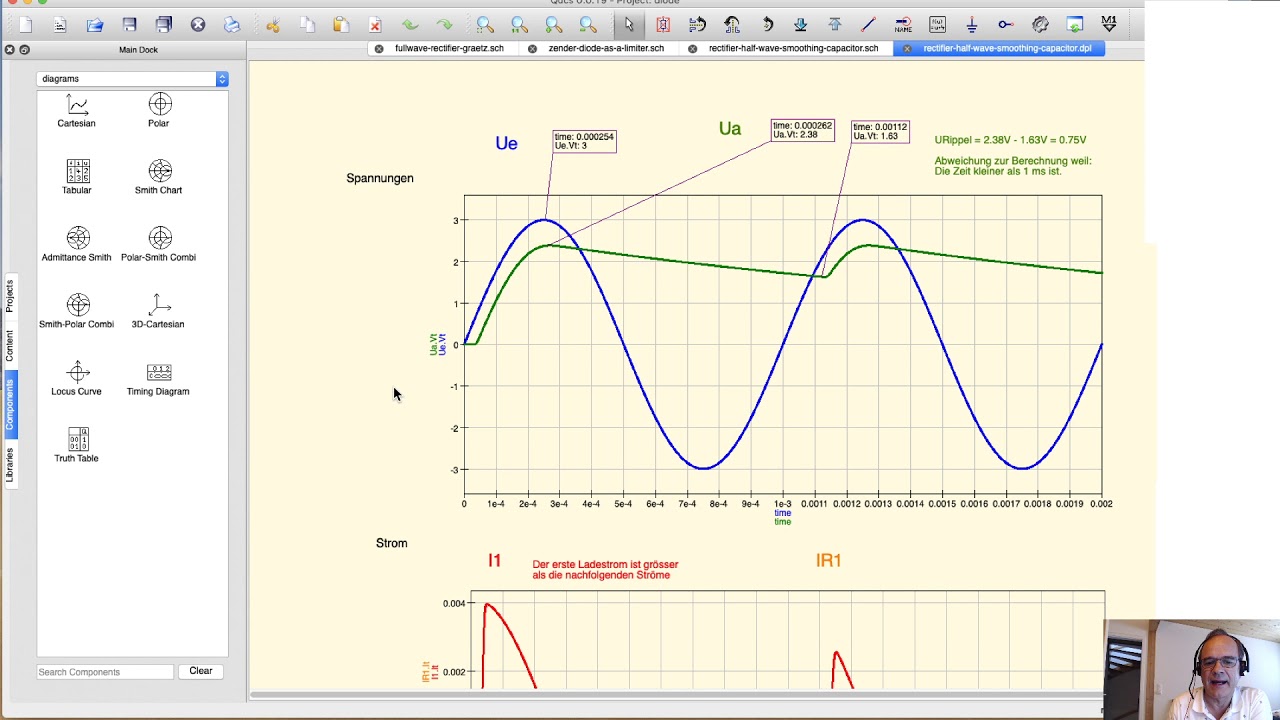Select the Truth Table diagram
Screen dimensions: 1280x720
(77, 446)
